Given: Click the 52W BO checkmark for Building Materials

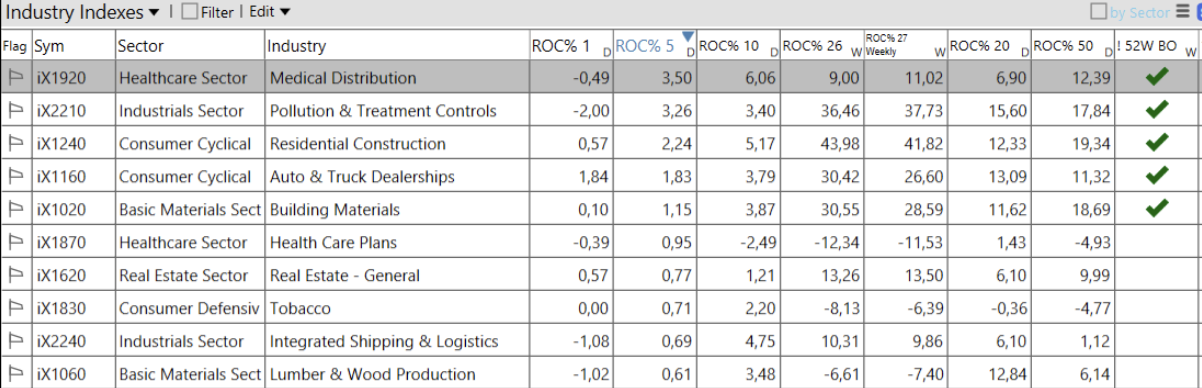Looking at the screenshot, I should tap(1157, 209).
